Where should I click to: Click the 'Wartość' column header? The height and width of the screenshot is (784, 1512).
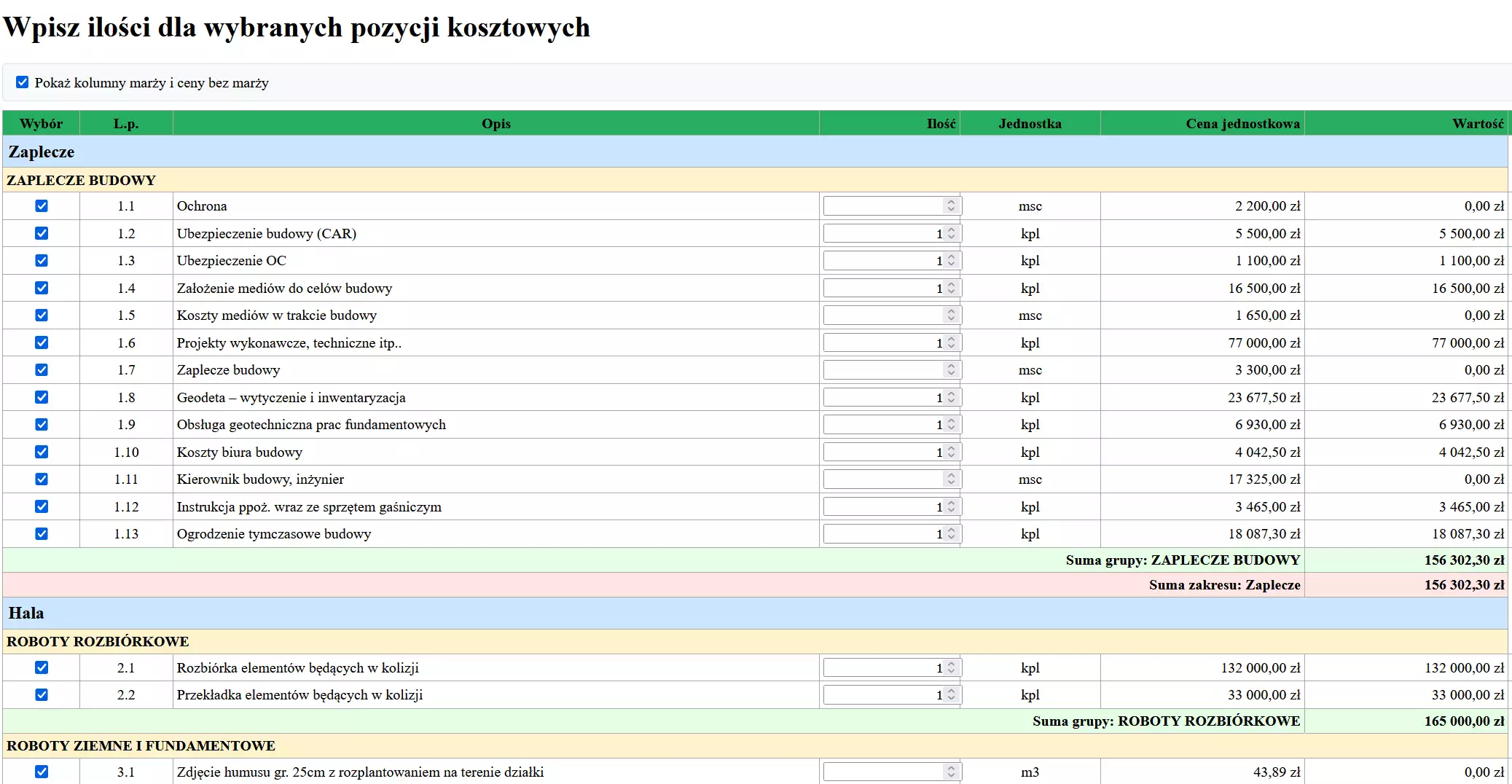pos(1478,124)
